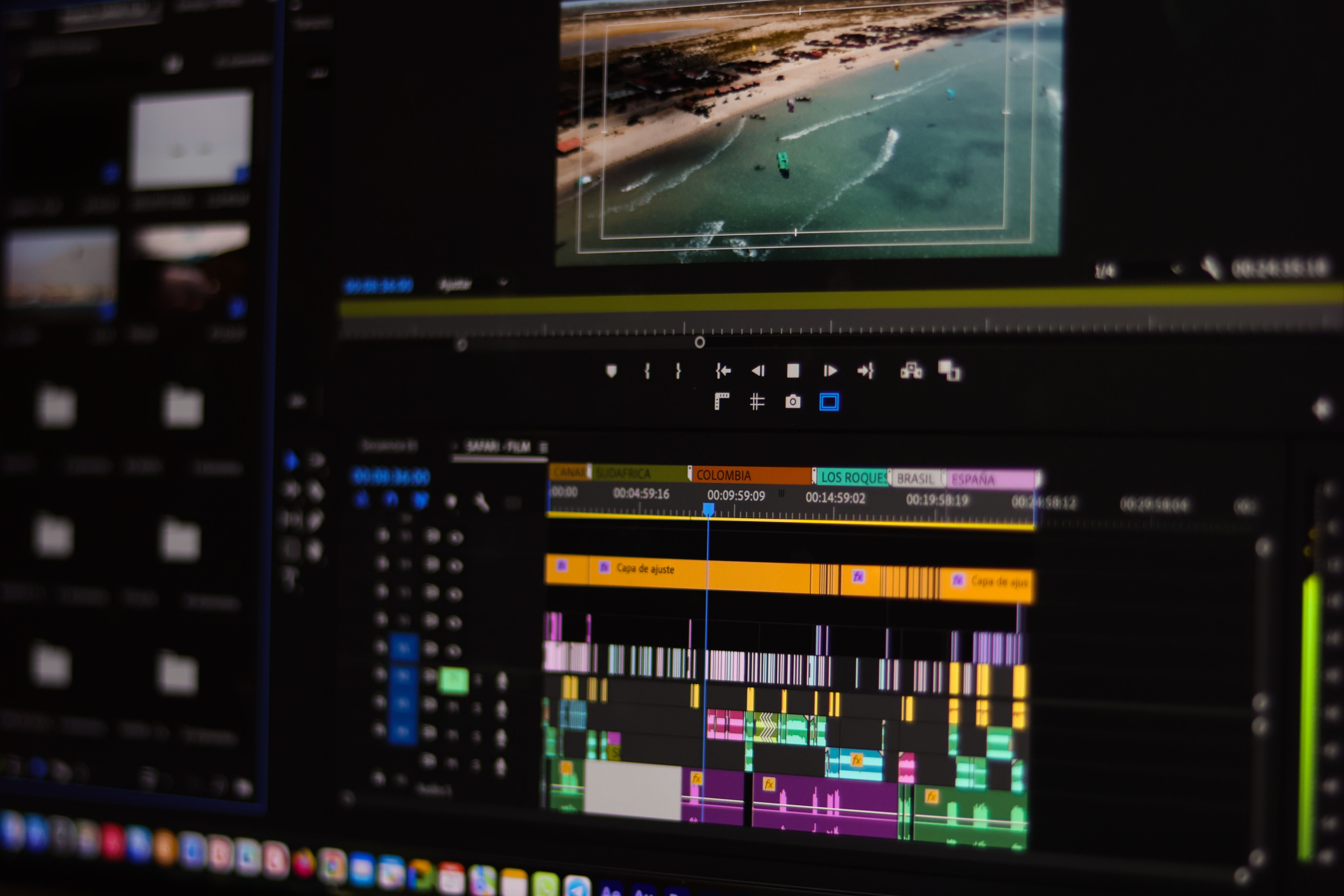
Task: Click the Mark In brace button
Action: 647,371
